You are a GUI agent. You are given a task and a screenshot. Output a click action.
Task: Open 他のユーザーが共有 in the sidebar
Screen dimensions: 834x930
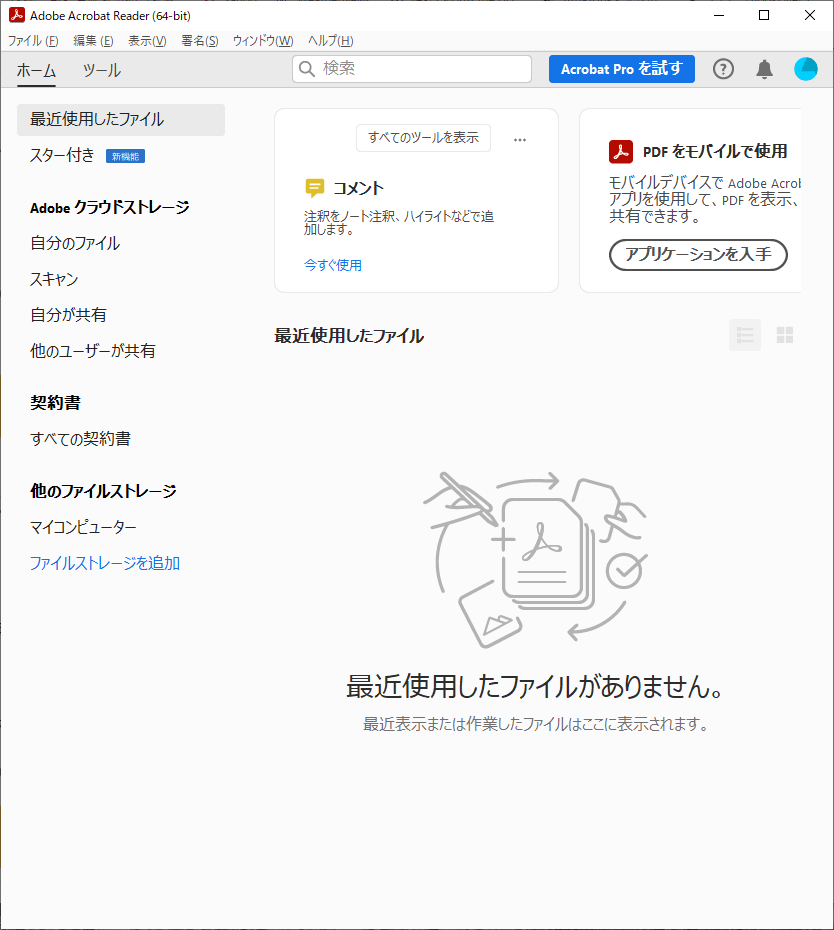pyautogui.click(x=93, y=351)
